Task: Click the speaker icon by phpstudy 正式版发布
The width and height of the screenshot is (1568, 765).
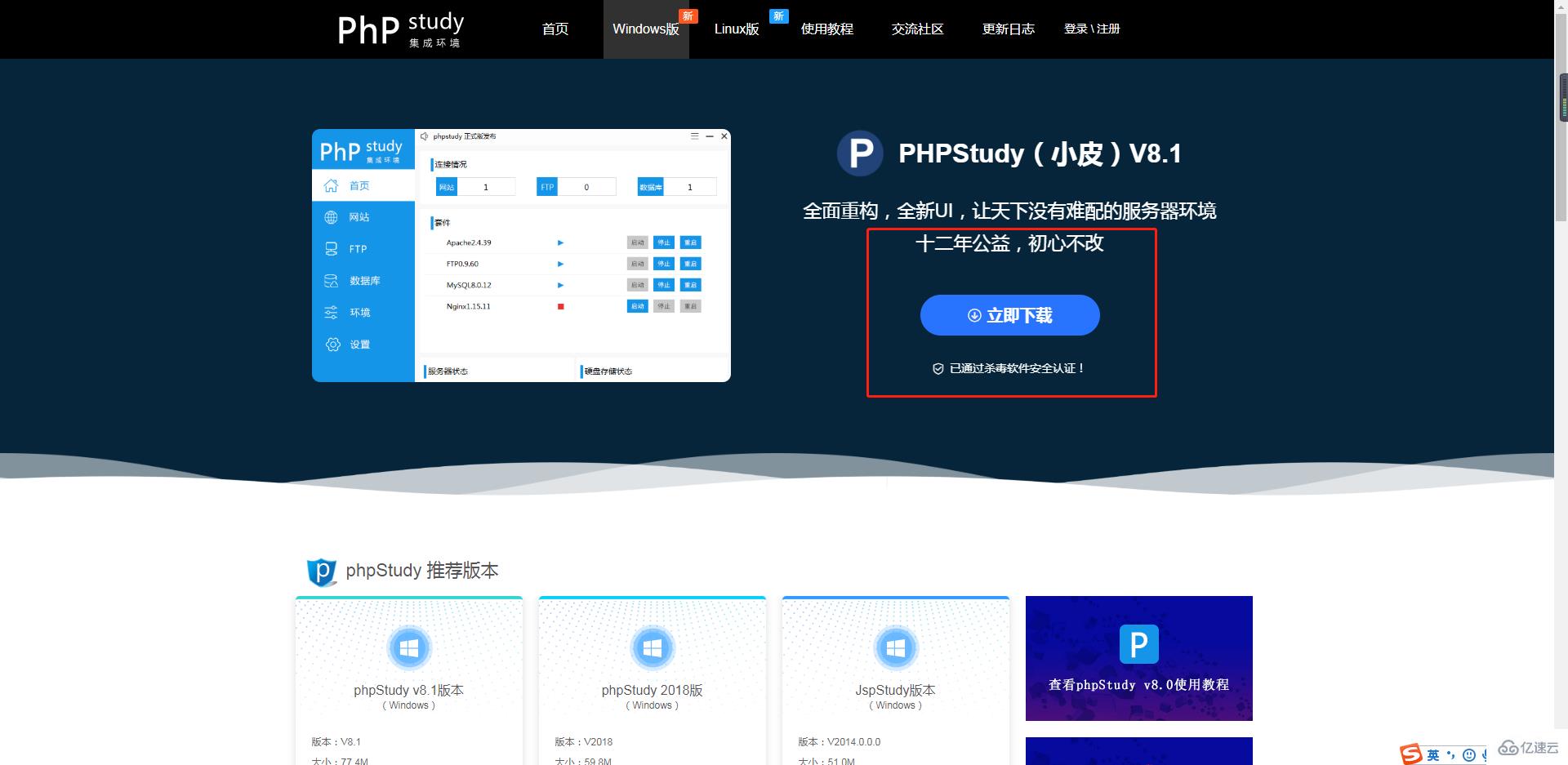Action: pyautogui.click(x=425, y=136)
